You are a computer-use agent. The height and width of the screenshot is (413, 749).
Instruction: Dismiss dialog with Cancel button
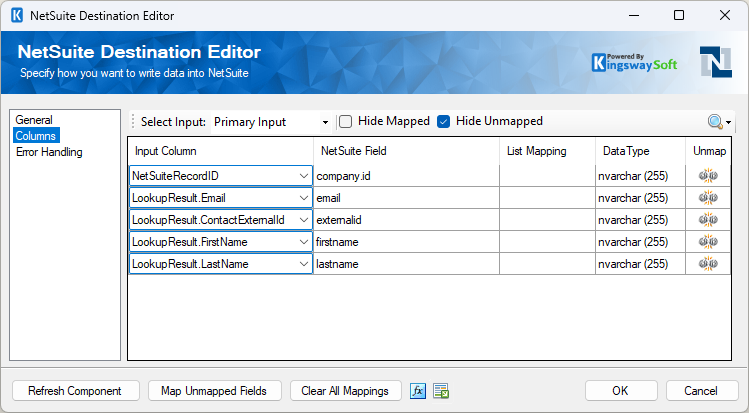[701, 391]
